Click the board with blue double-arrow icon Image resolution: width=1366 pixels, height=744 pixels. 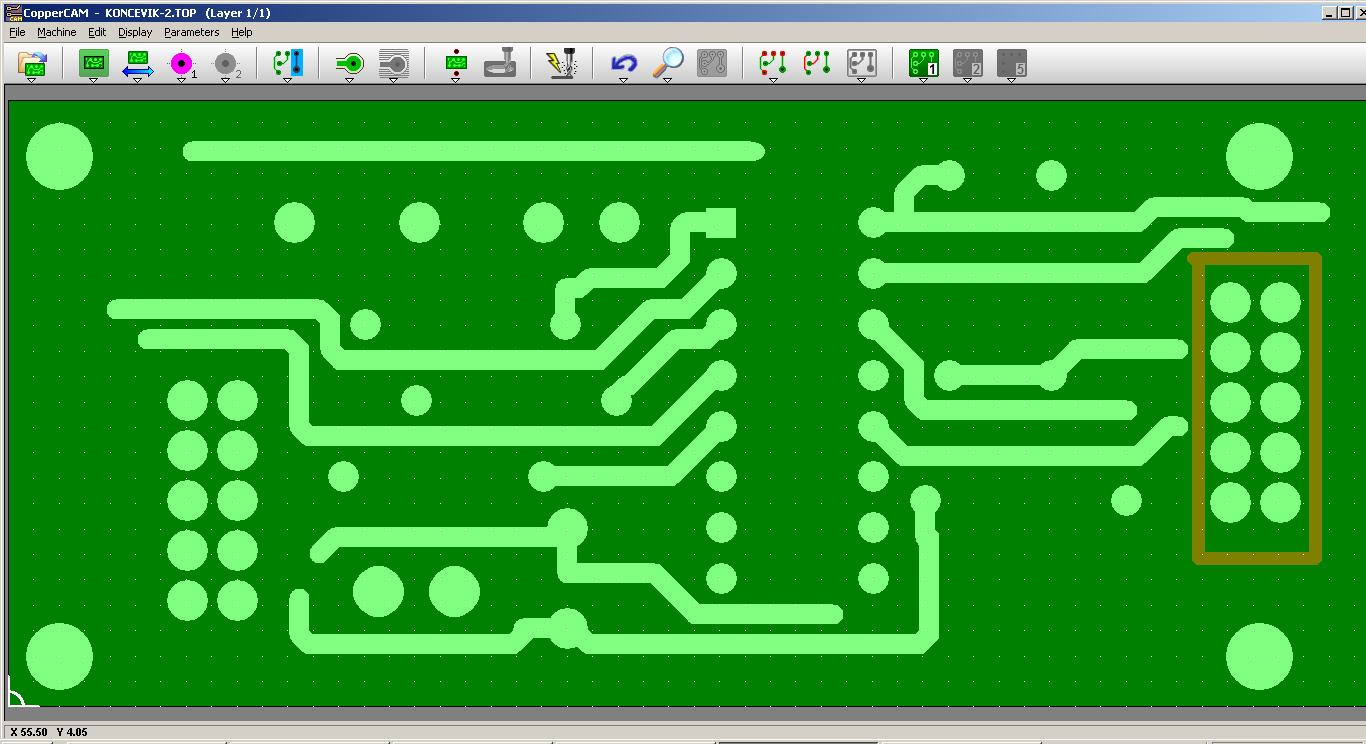pyautogui.click(x=137, y=65)
